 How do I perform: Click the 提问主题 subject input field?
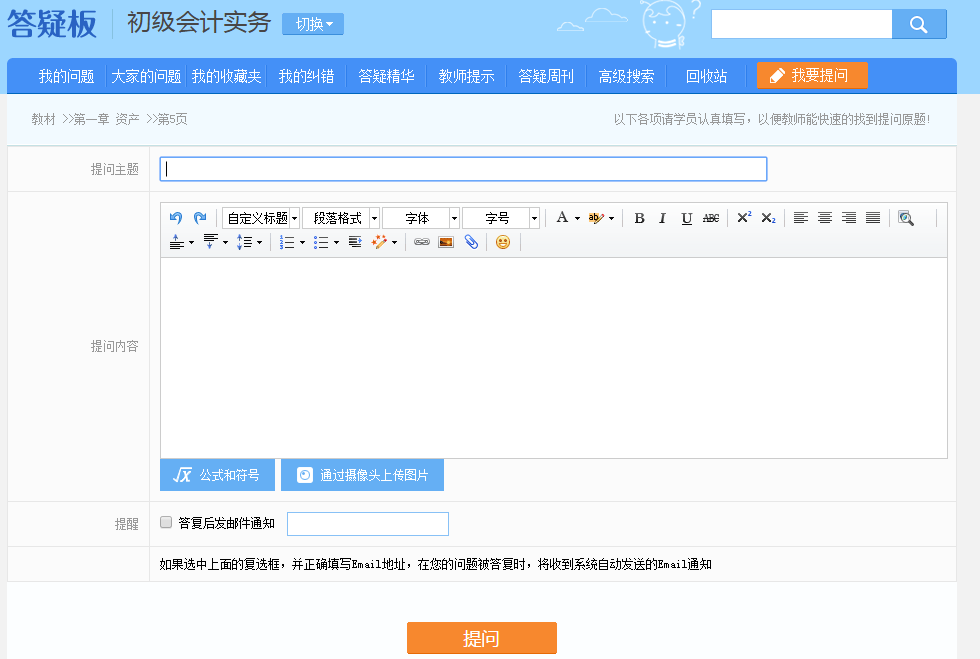tap(463, 169)
